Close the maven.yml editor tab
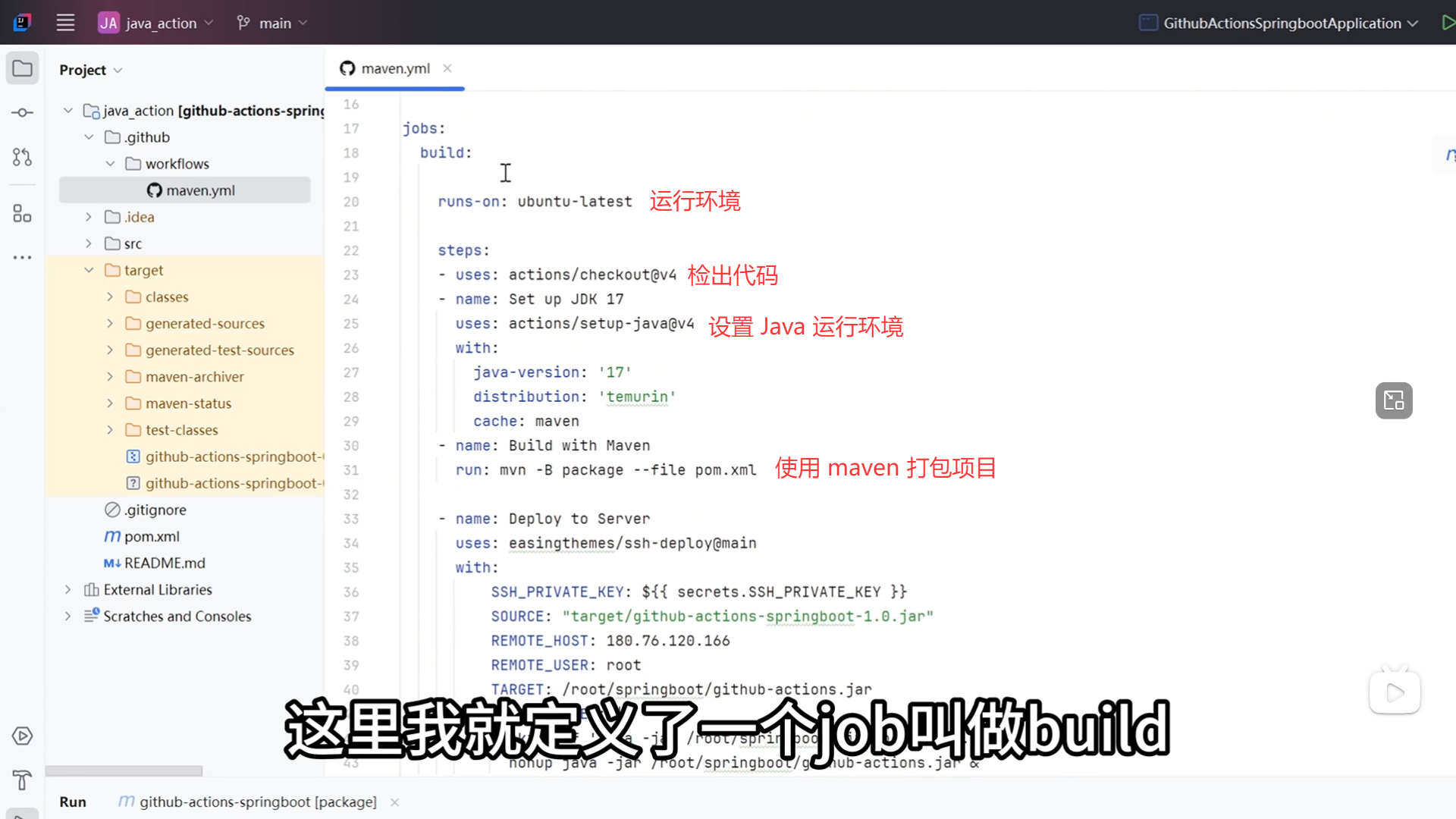1456x819 pixels. pos(447,68)
